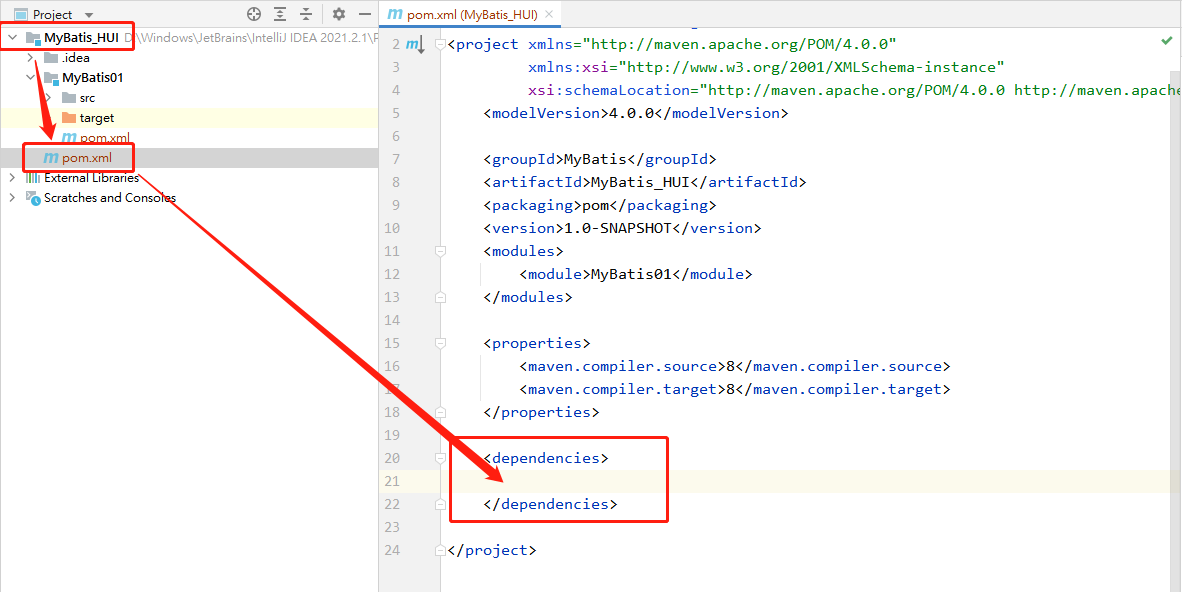Hide the Project tool window
Viewport: 1182px width, 592px height.
(x=364, y=14)
